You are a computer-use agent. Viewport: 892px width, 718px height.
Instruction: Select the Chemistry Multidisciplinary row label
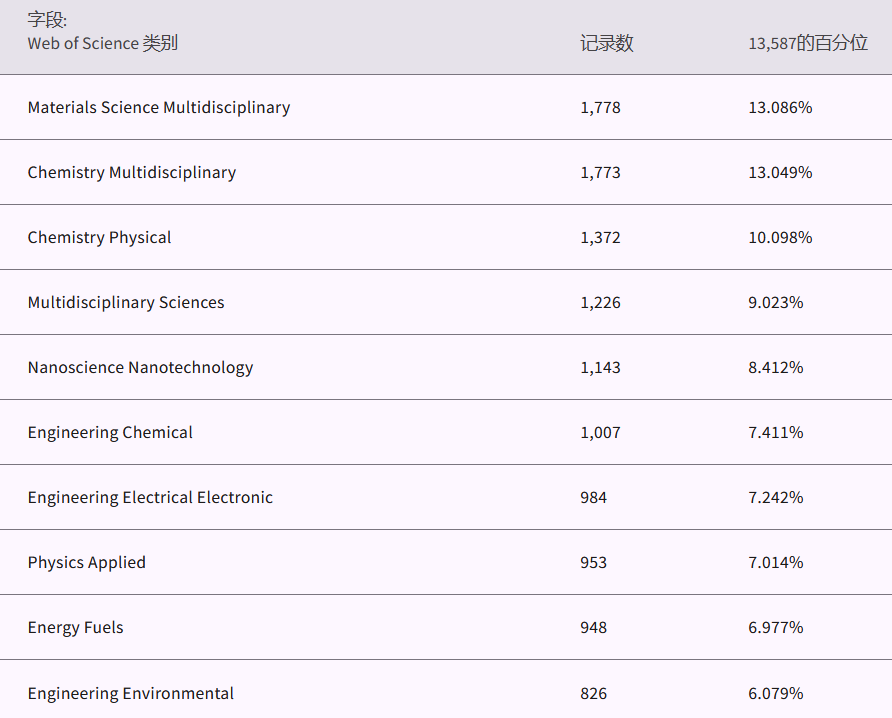(x=132, y=172)
